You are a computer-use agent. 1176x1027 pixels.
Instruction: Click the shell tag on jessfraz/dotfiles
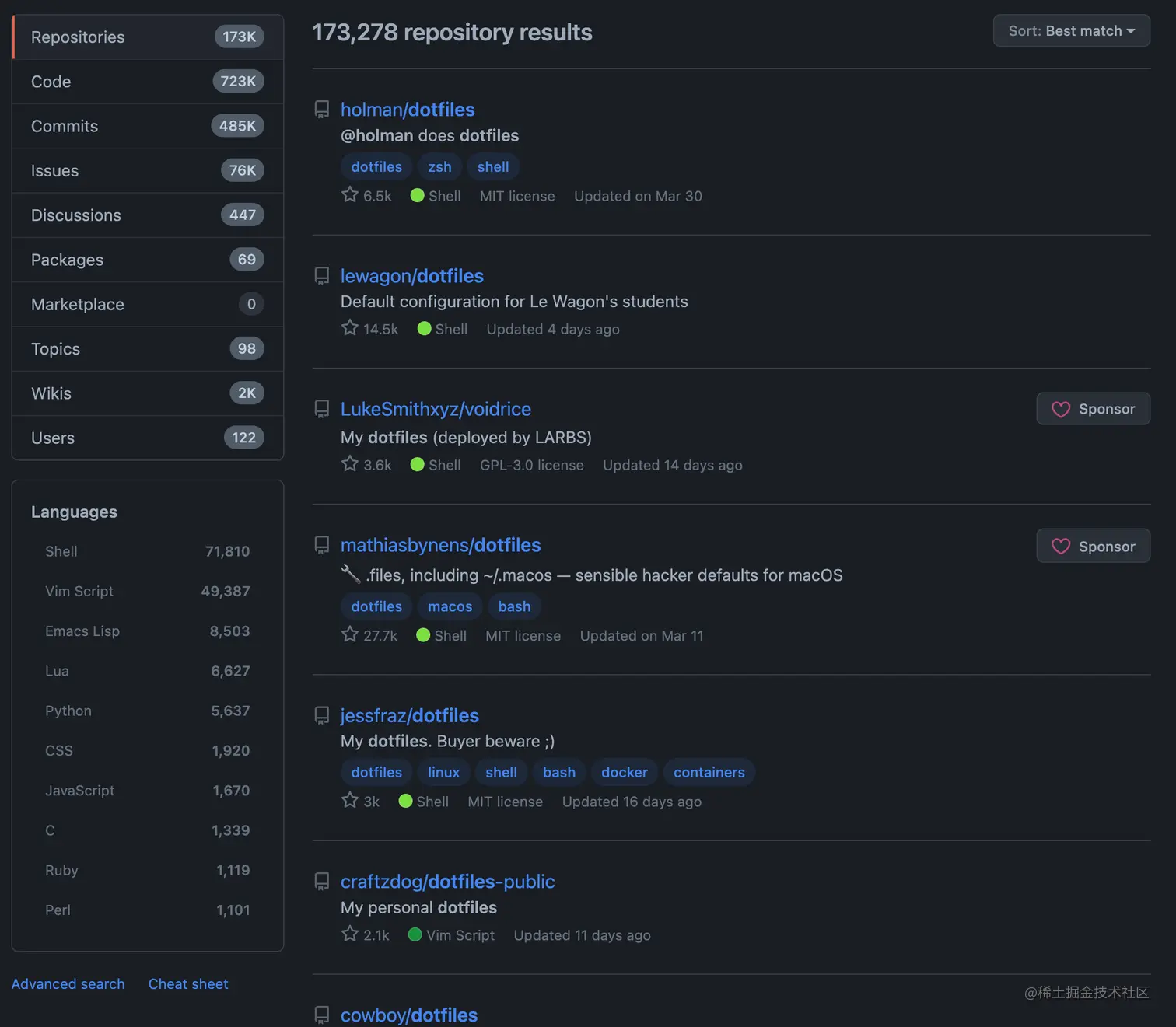(x=501, y=773)
